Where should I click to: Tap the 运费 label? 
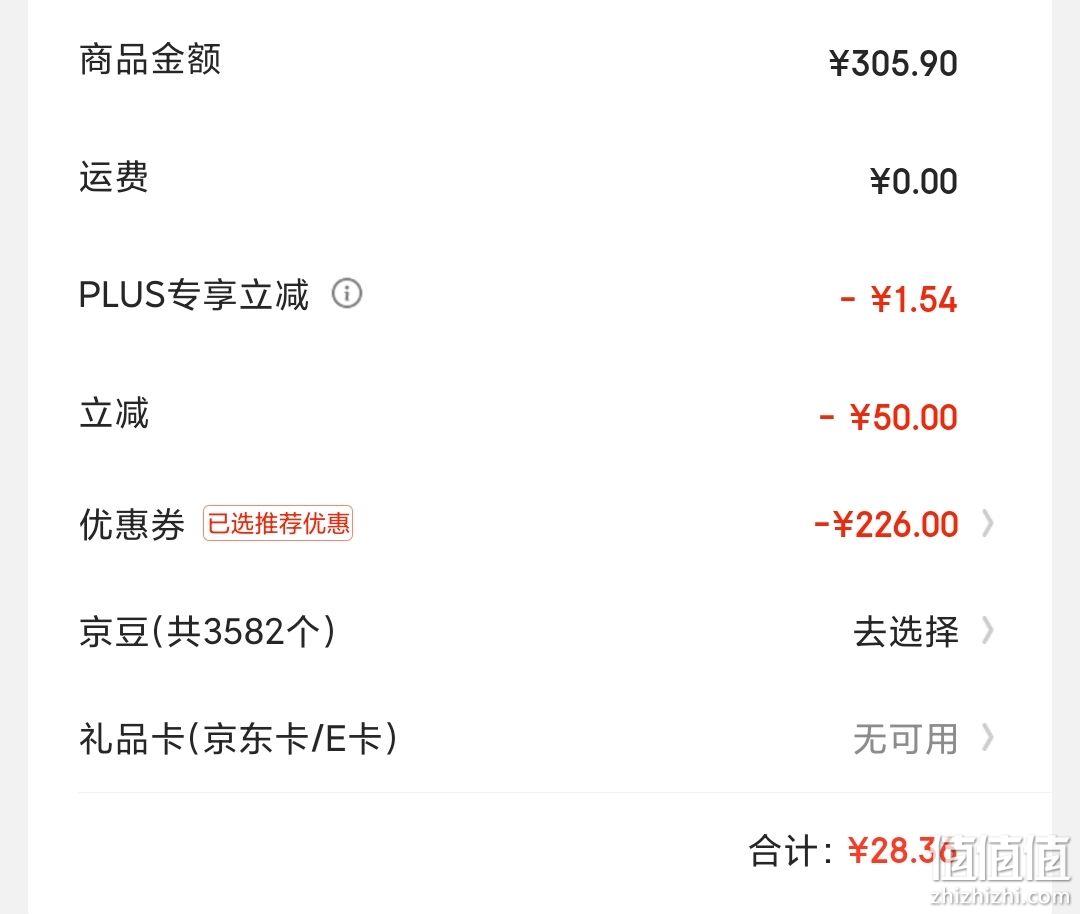click(x=114, y=177)
